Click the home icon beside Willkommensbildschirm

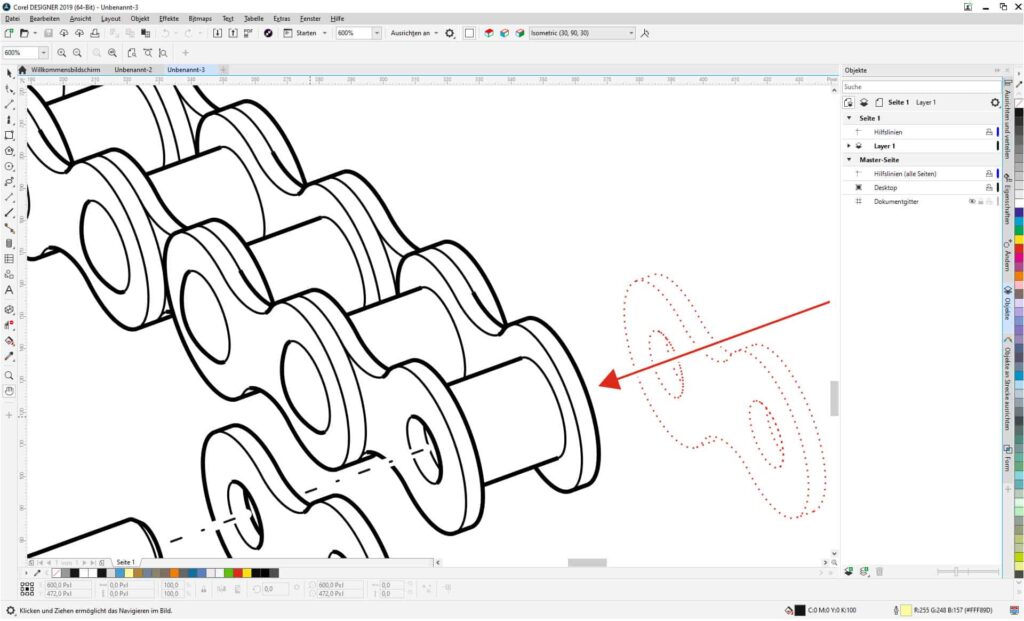[22, 70]
